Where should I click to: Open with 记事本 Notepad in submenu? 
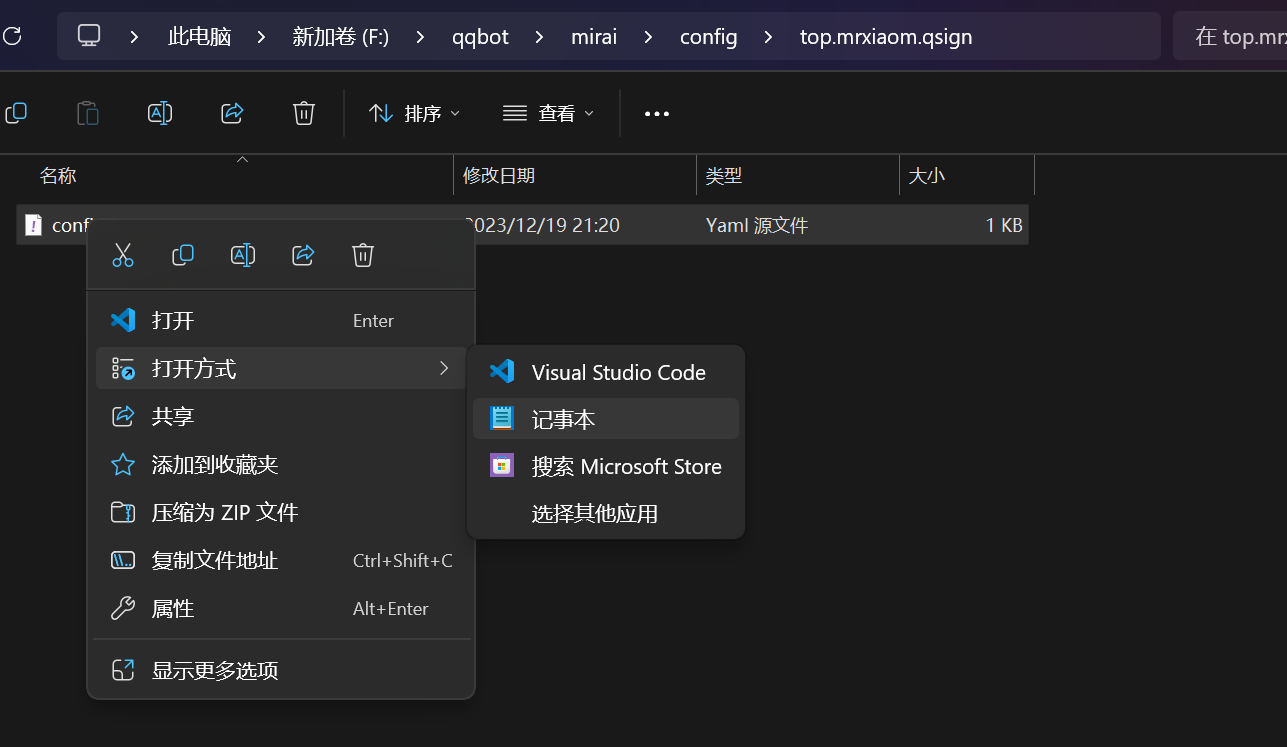(x=606, y=419)
